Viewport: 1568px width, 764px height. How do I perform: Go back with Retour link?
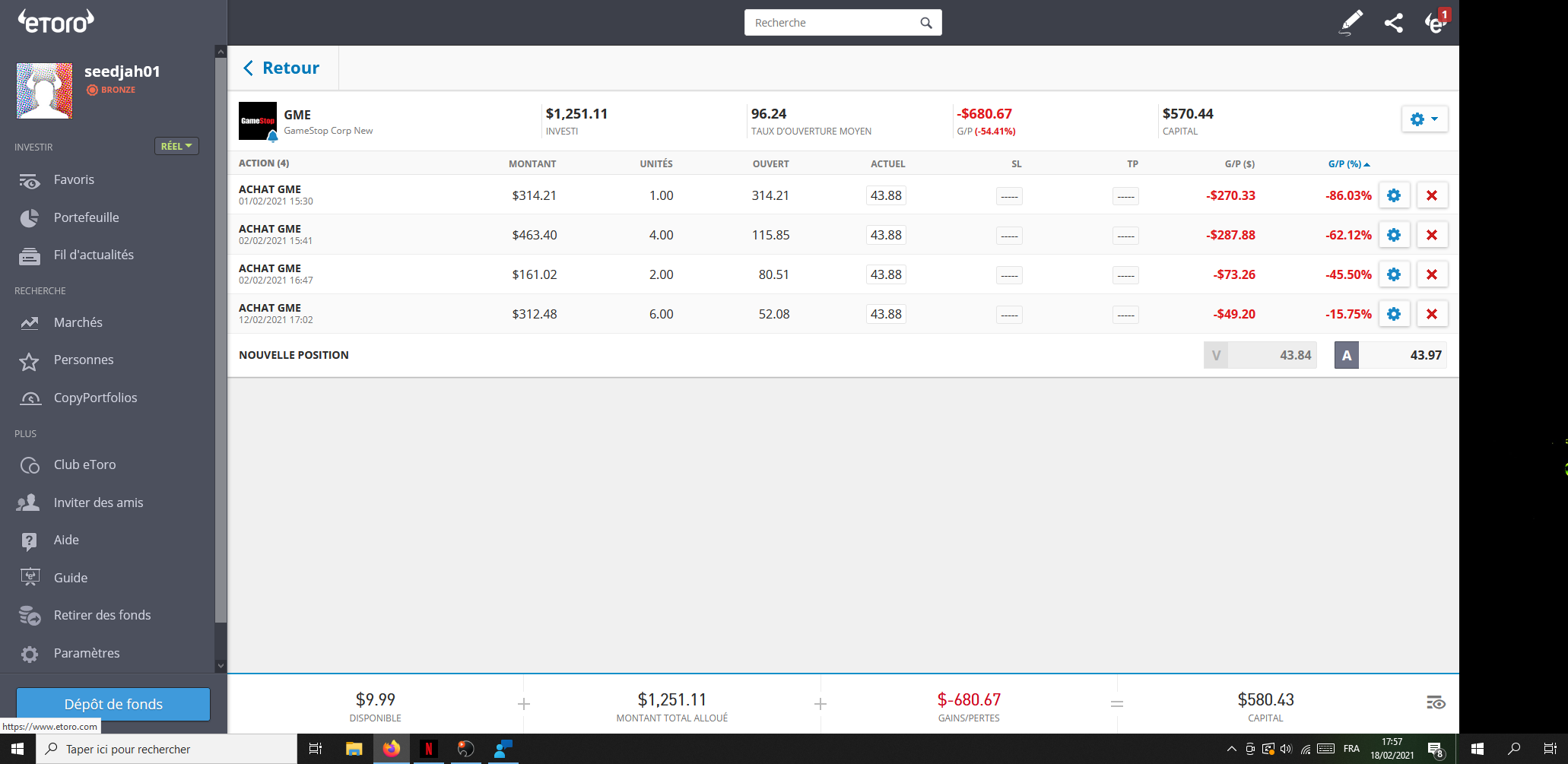tap(281, 68)
